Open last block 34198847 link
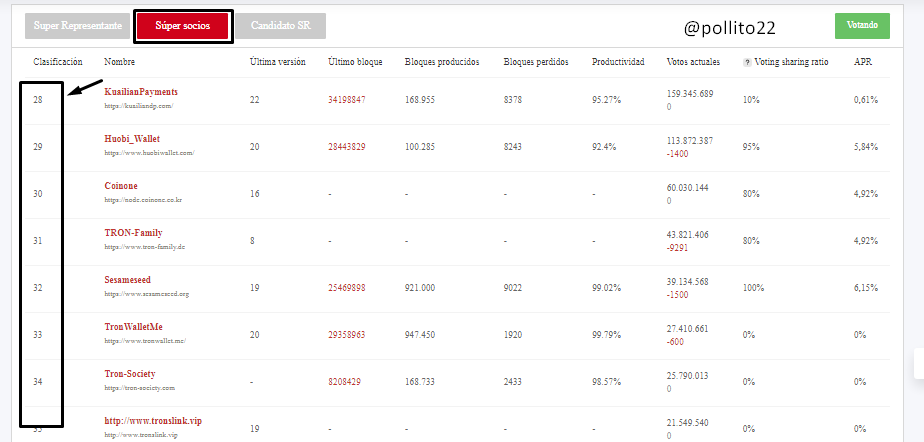Image resolution: width=924 pixels, height=442 pixels. (x=346, y=100)
